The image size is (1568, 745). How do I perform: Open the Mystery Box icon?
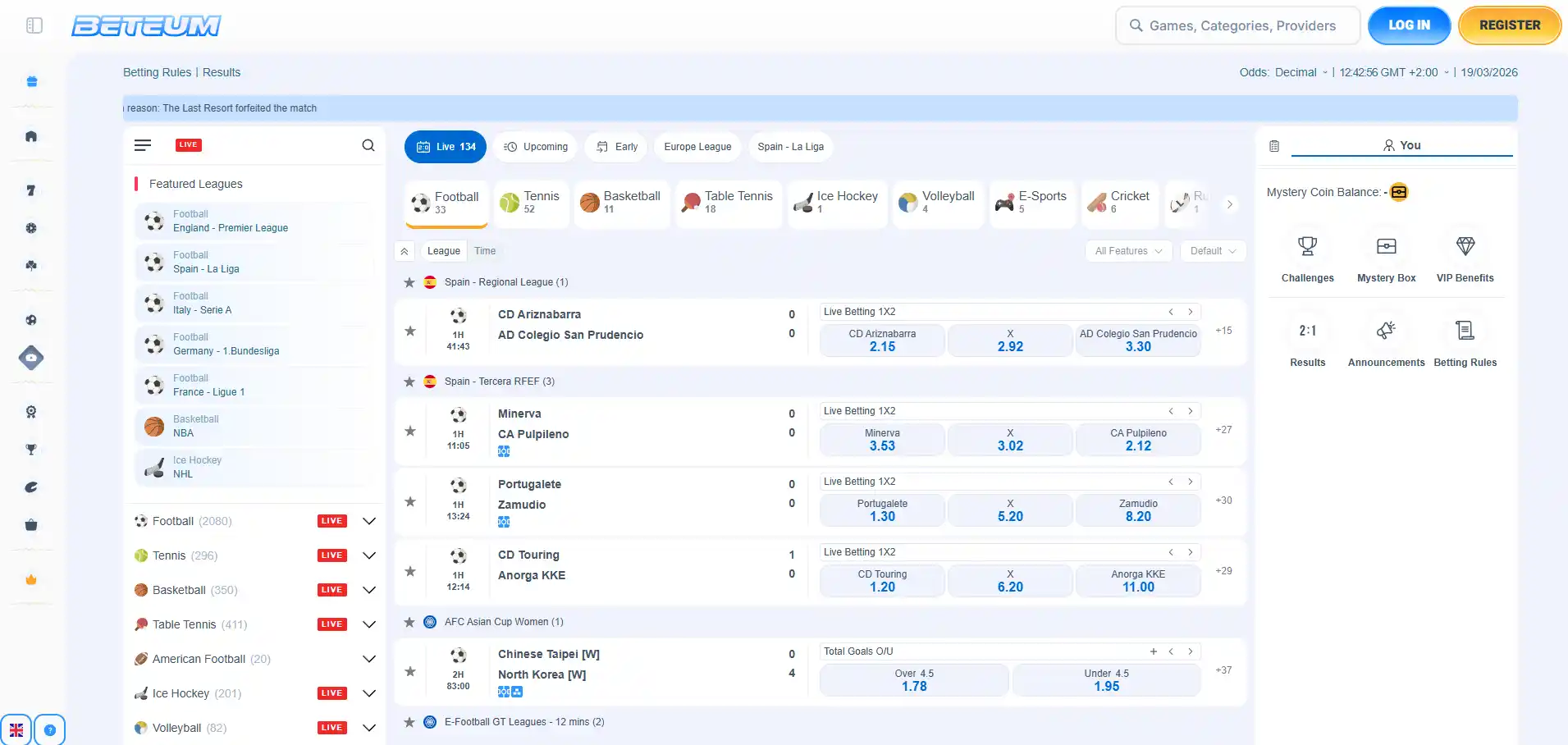point(1387,246)
